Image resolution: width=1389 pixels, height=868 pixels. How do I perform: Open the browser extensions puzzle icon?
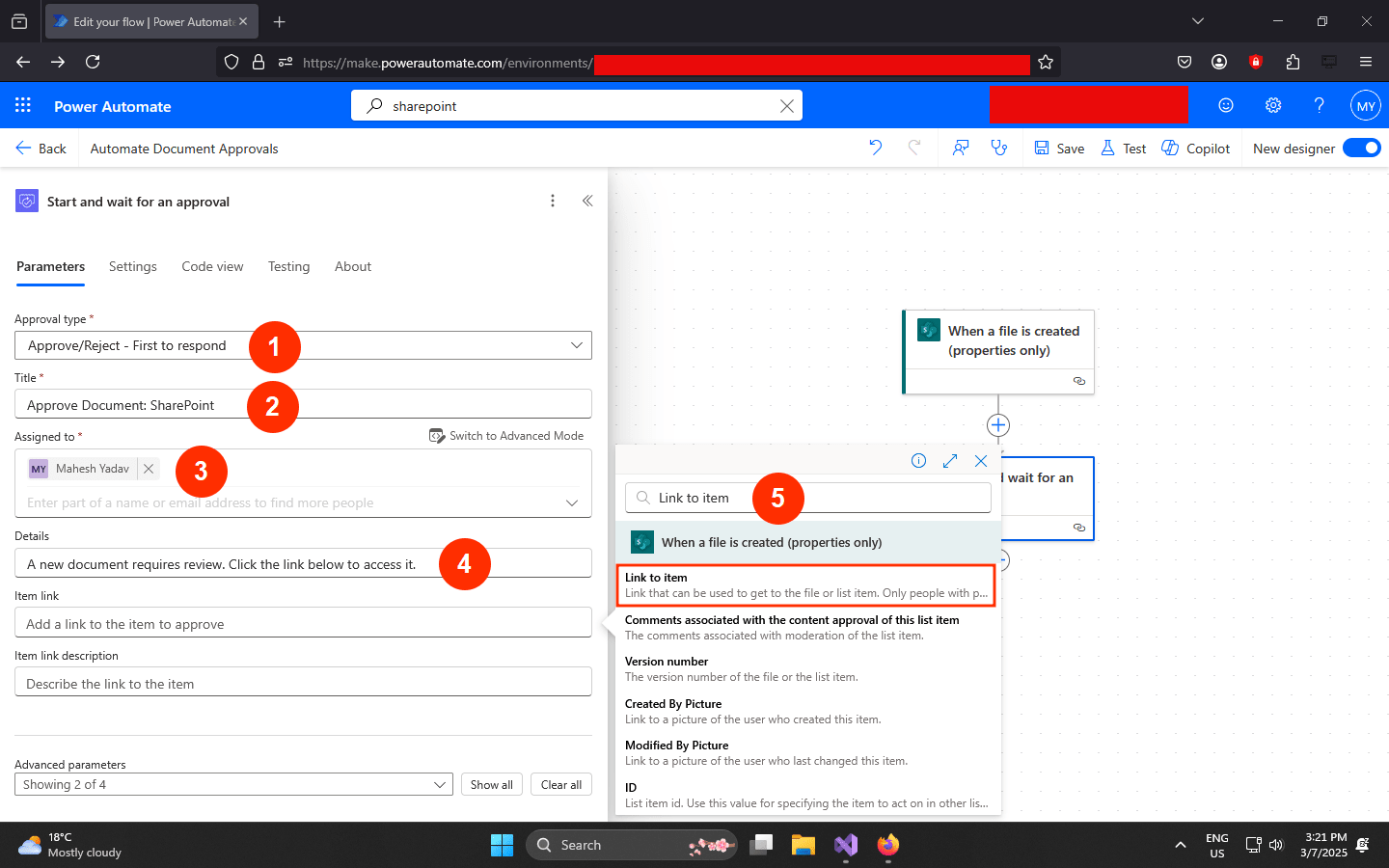1293,62
